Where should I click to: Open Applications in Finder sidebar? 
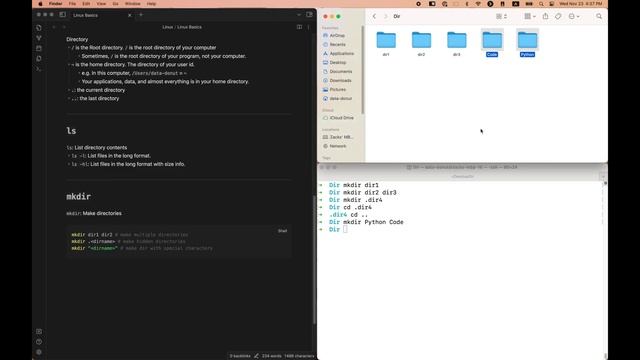342,53
